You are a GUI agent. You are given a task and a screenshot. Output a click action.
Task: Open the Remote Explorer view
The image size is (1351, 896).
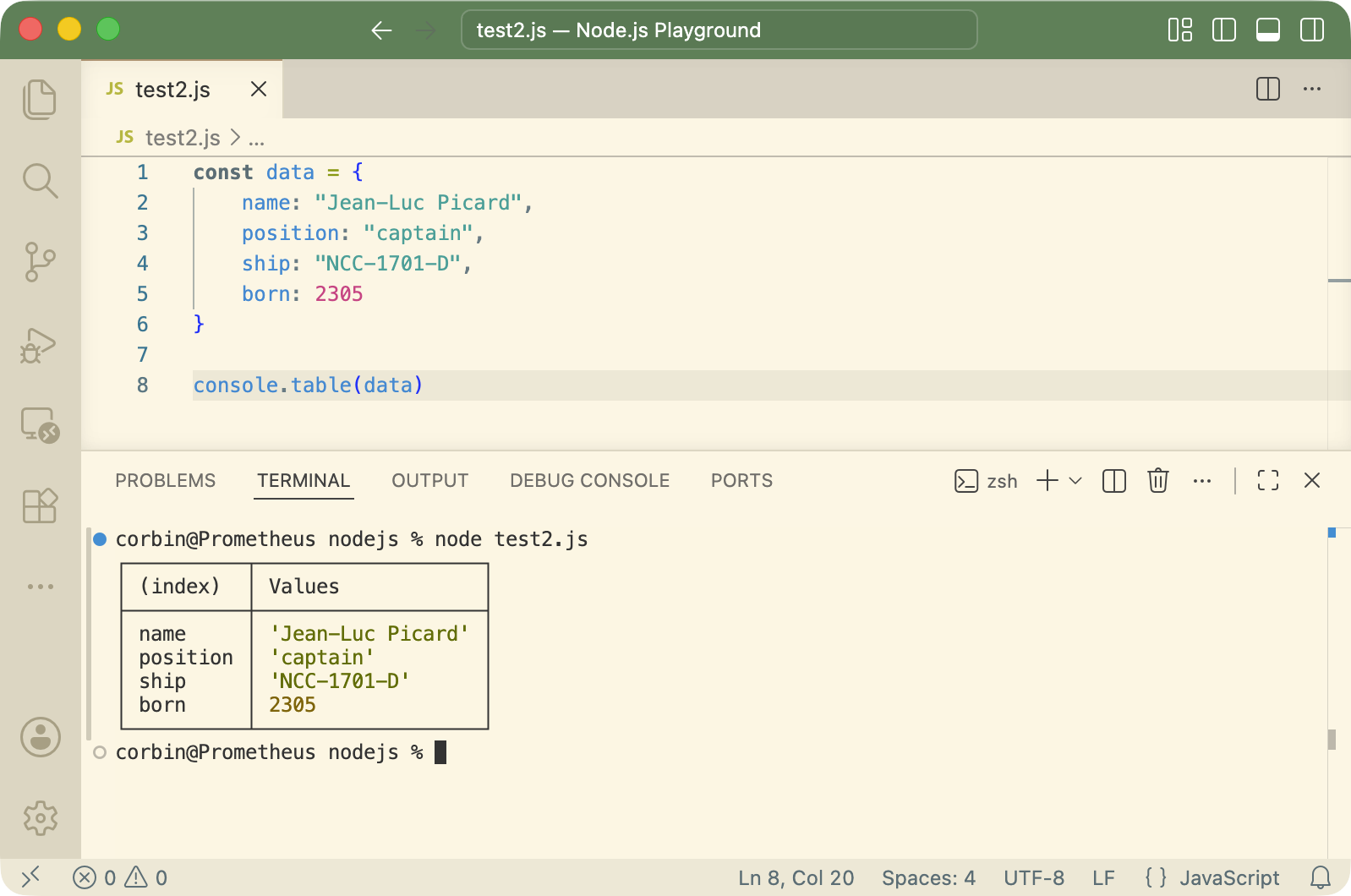tap(40, 425)
